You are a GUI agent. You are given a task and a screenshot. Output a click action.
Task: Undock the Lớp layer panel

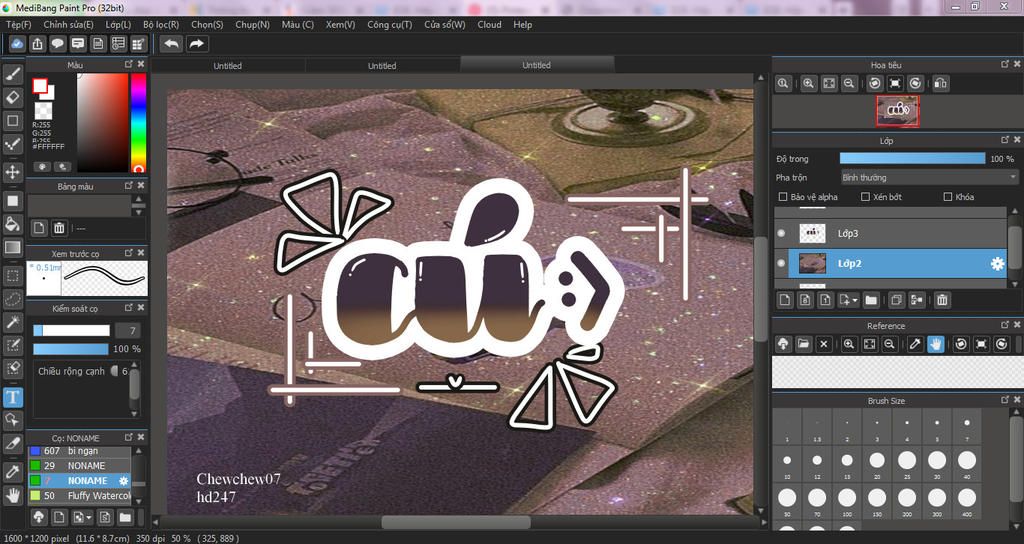[1004, 140]
